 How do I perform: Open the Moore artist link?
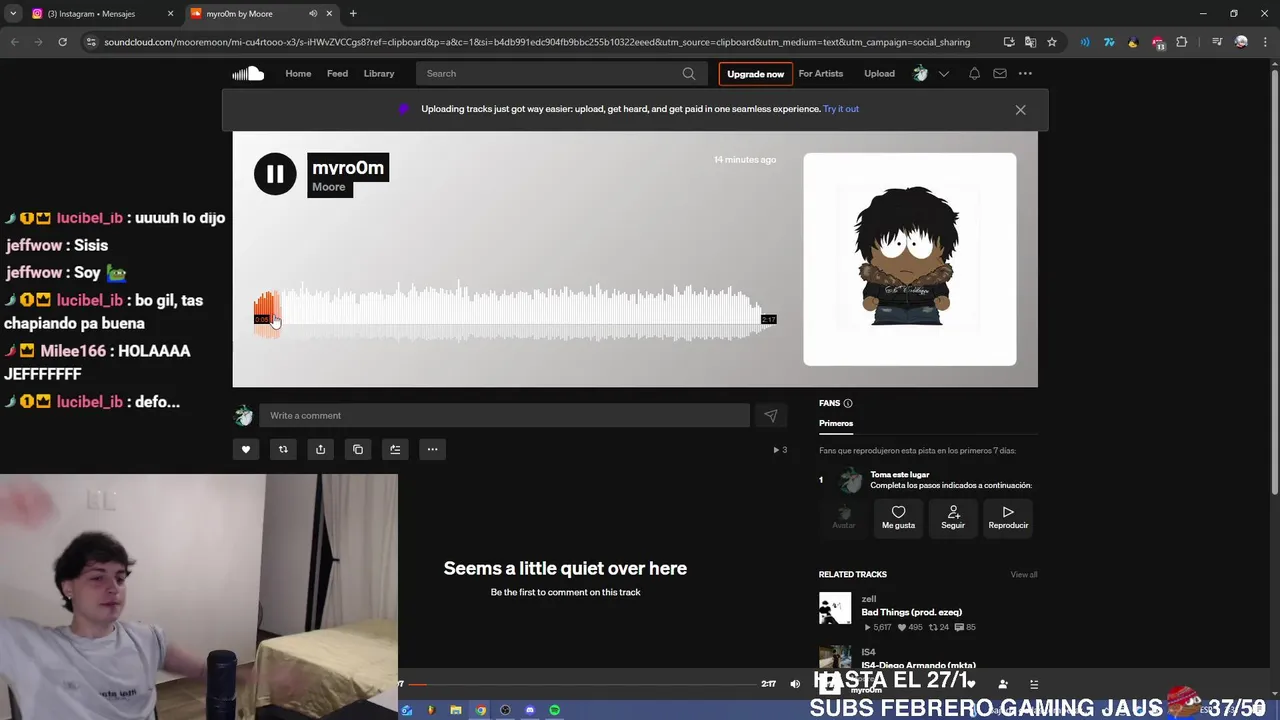328,187
